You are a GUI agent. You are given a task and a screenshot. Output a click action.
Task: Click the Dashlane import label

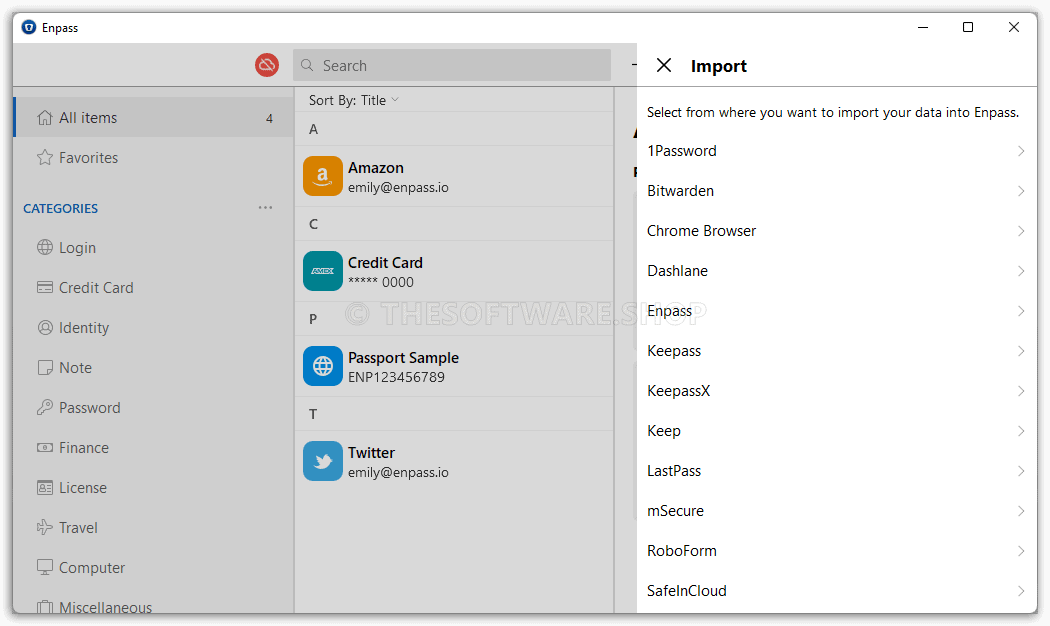(x=677, y=270)
